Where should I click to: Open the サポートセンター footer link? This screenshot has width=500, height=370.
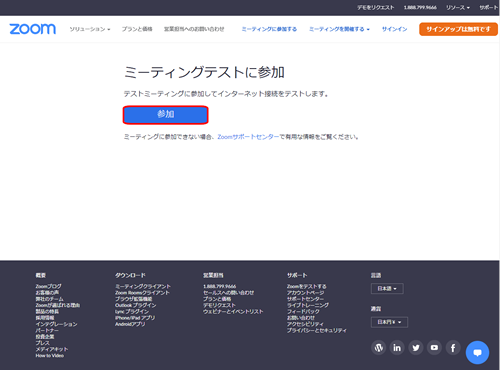tap(305, 299)
